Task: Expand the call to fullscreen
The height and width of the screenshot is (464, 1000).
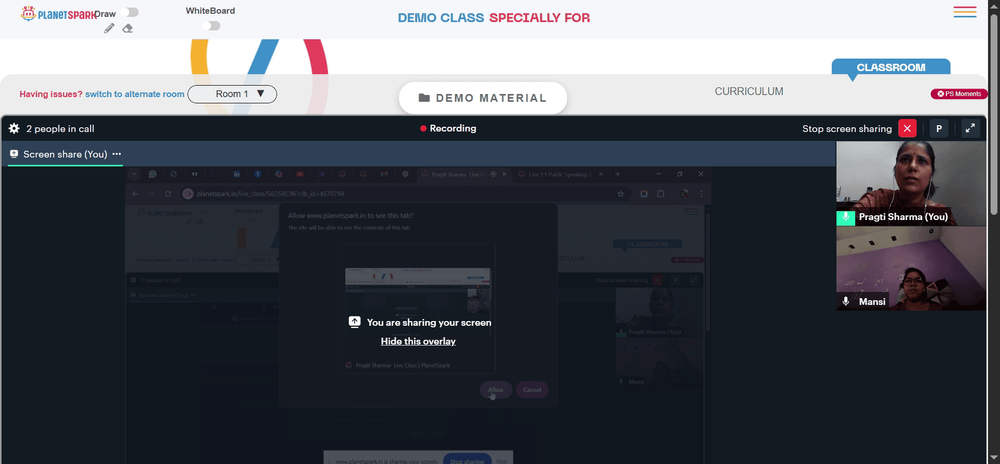Action: tap(970, 128)
